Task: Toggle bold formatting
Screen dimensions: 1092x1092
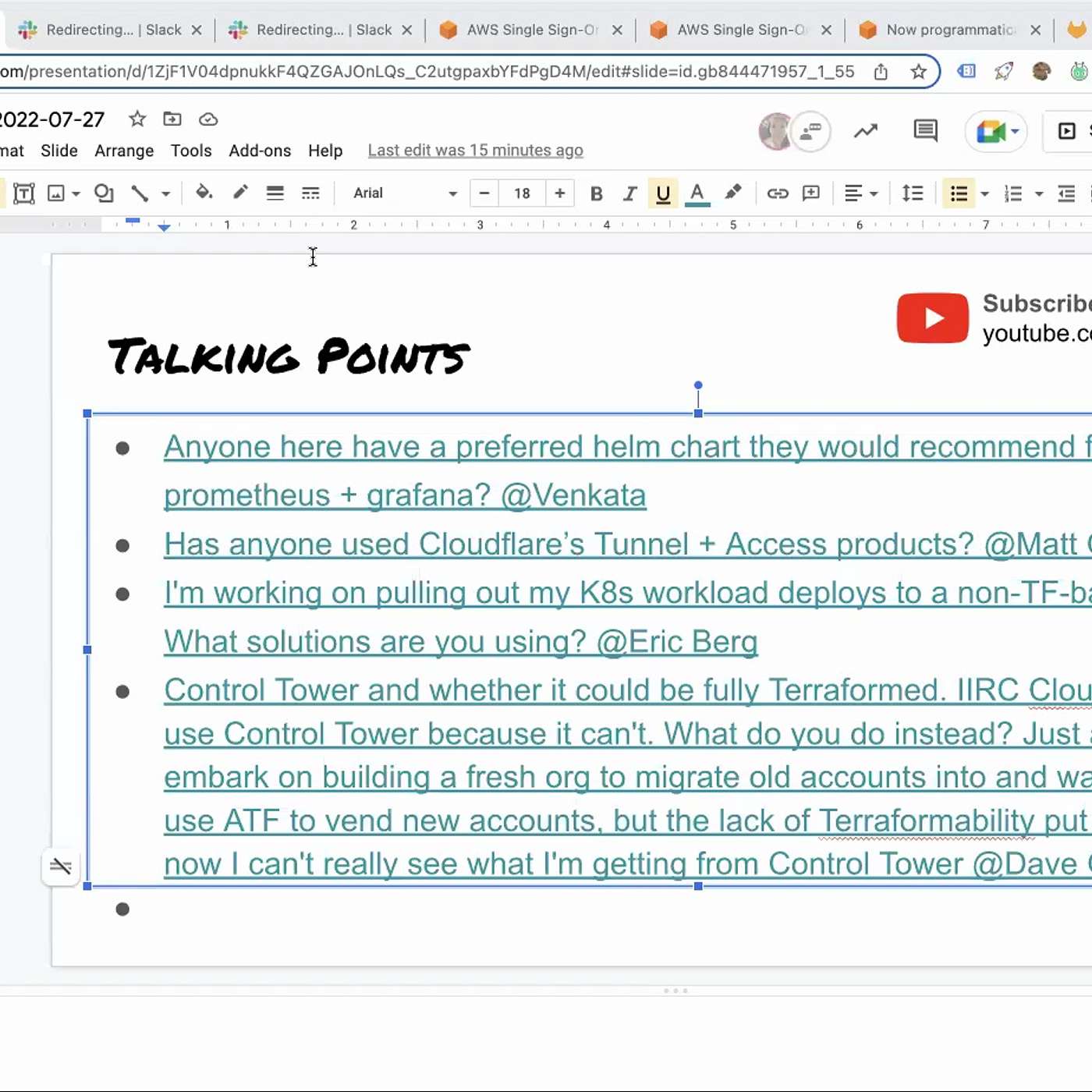Action: pos(597,193)
